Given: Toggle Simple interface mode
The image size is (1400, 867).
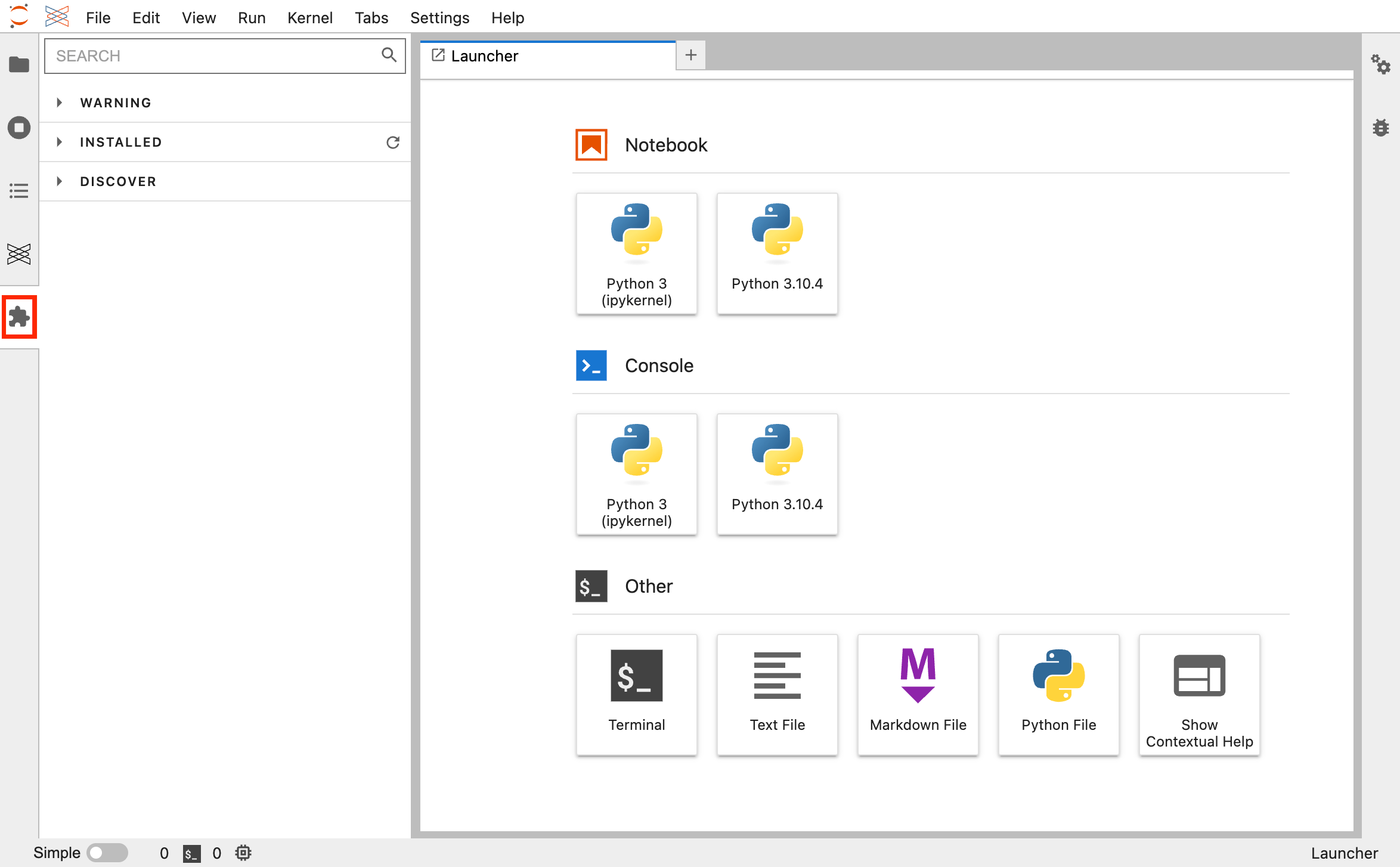Looking at the screenshot, I should click(108, 853).
